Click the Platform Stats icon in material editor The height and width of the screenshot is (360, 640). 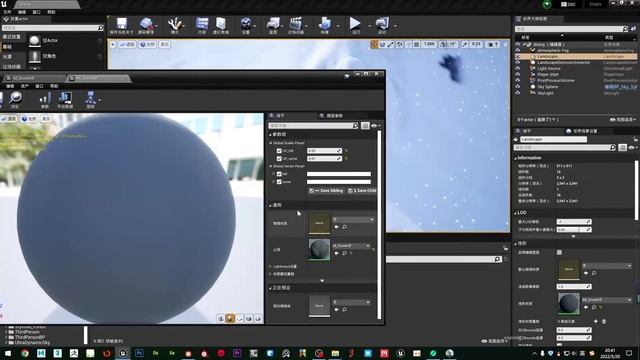click(x=65, y=100)
